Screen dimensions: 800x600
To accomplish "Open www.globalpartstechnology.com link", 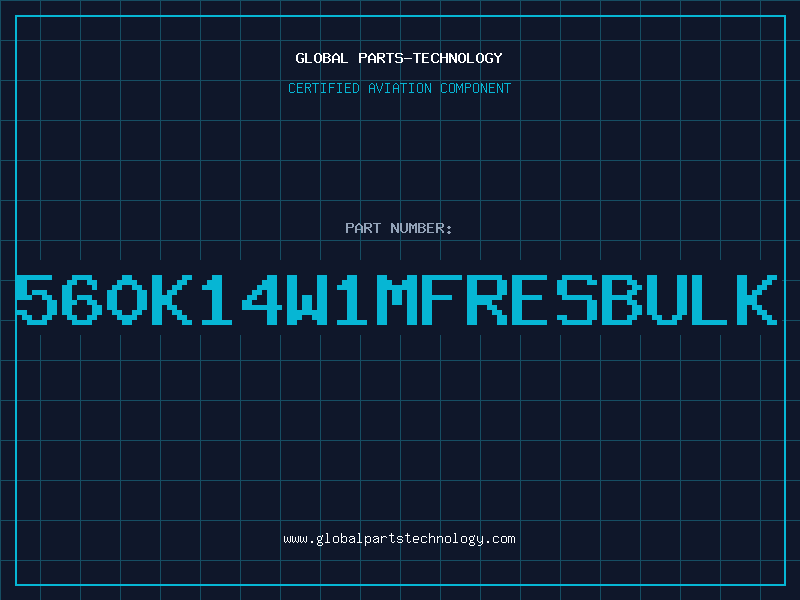I will [x=399, y=539].
